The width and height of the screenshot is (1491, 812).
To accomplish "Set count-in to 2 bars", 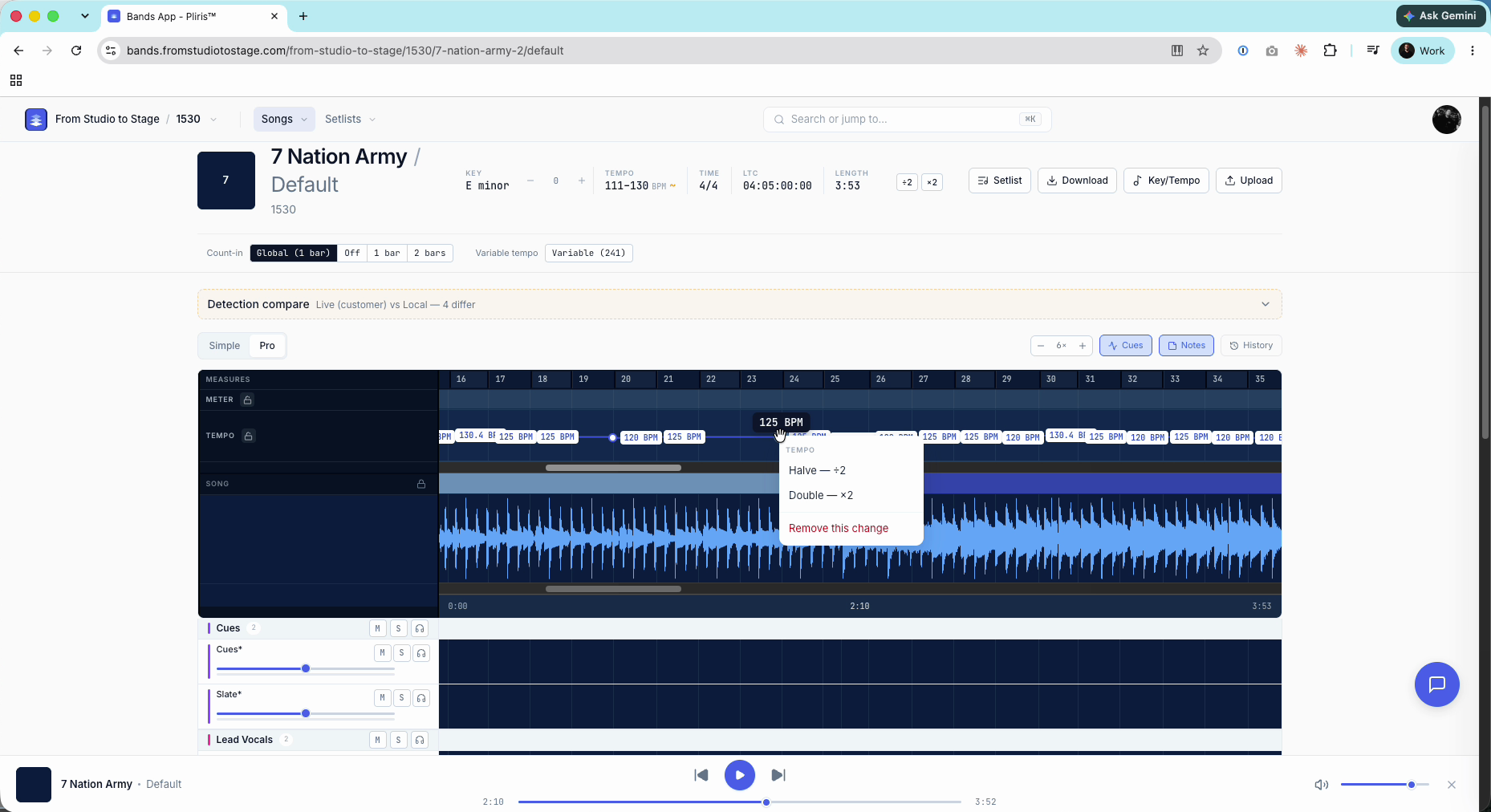I will [x=430, y=254].
